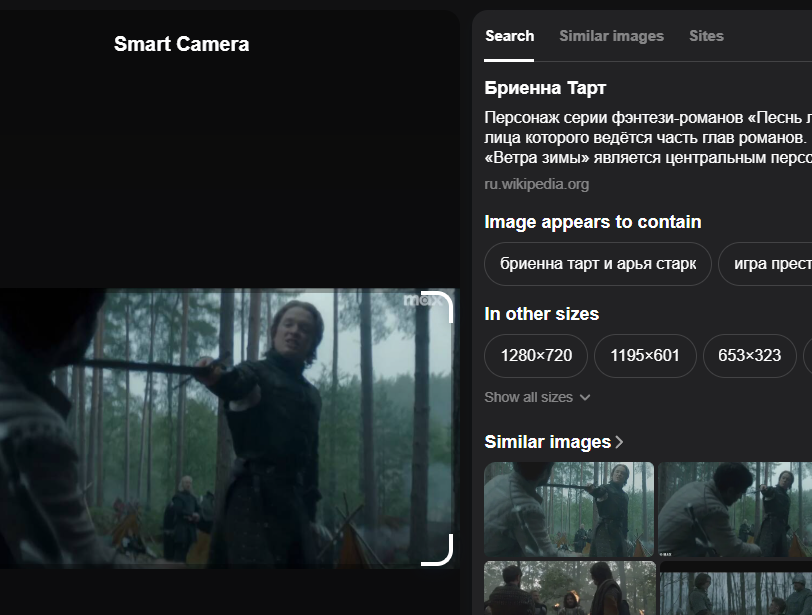
Task: Expand Show all sizes
Action: pyautogui.click(x=537, y=397)
